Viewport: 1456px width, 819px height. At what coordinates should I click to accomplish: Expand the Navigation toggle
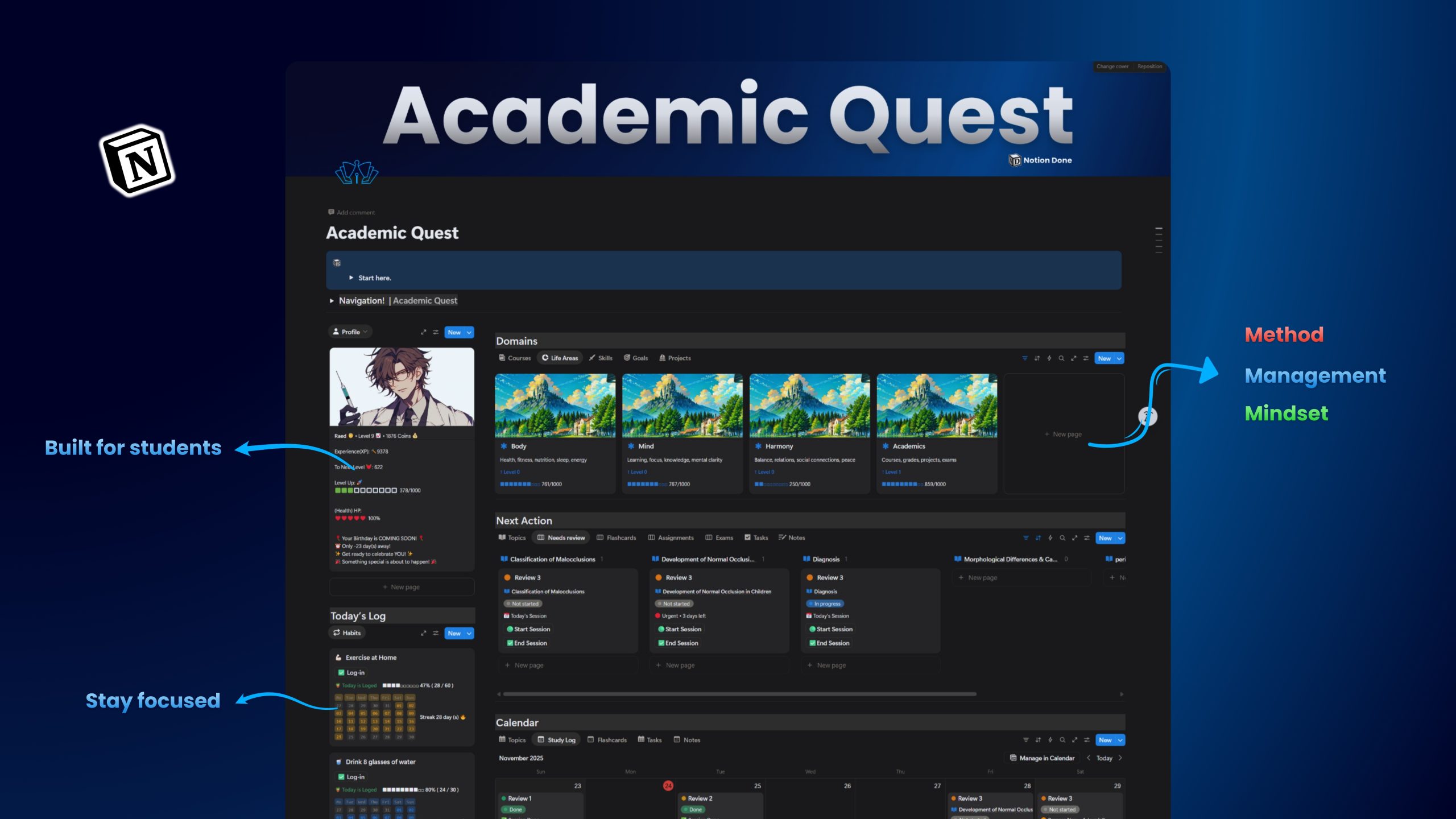[x=333, y=300]
